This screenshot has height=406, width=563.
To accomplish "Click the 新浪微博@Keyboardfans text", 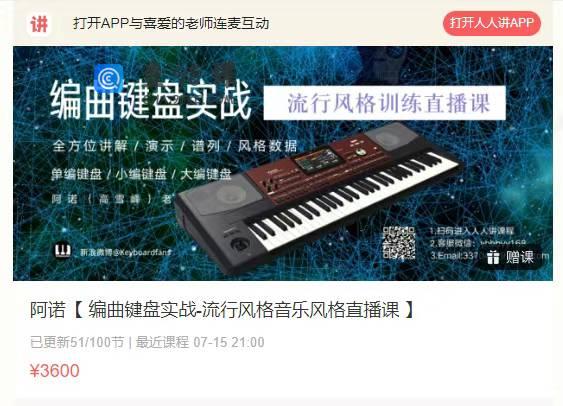I will [x=126, y=252].
